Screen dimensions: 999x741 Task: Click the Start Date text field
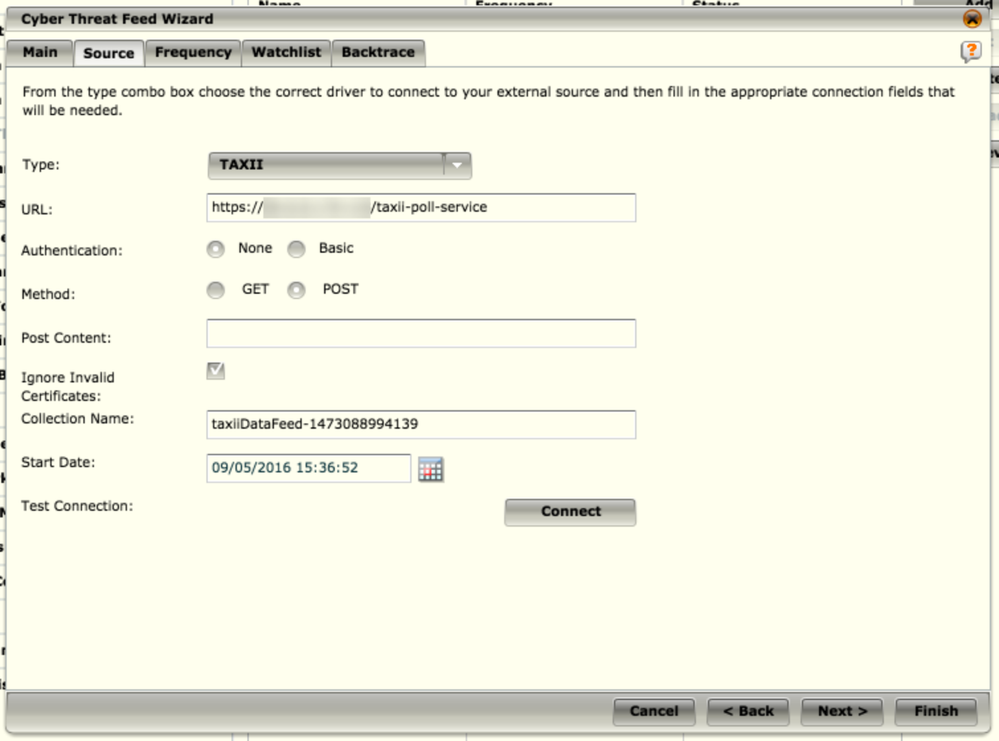[308, 468]
